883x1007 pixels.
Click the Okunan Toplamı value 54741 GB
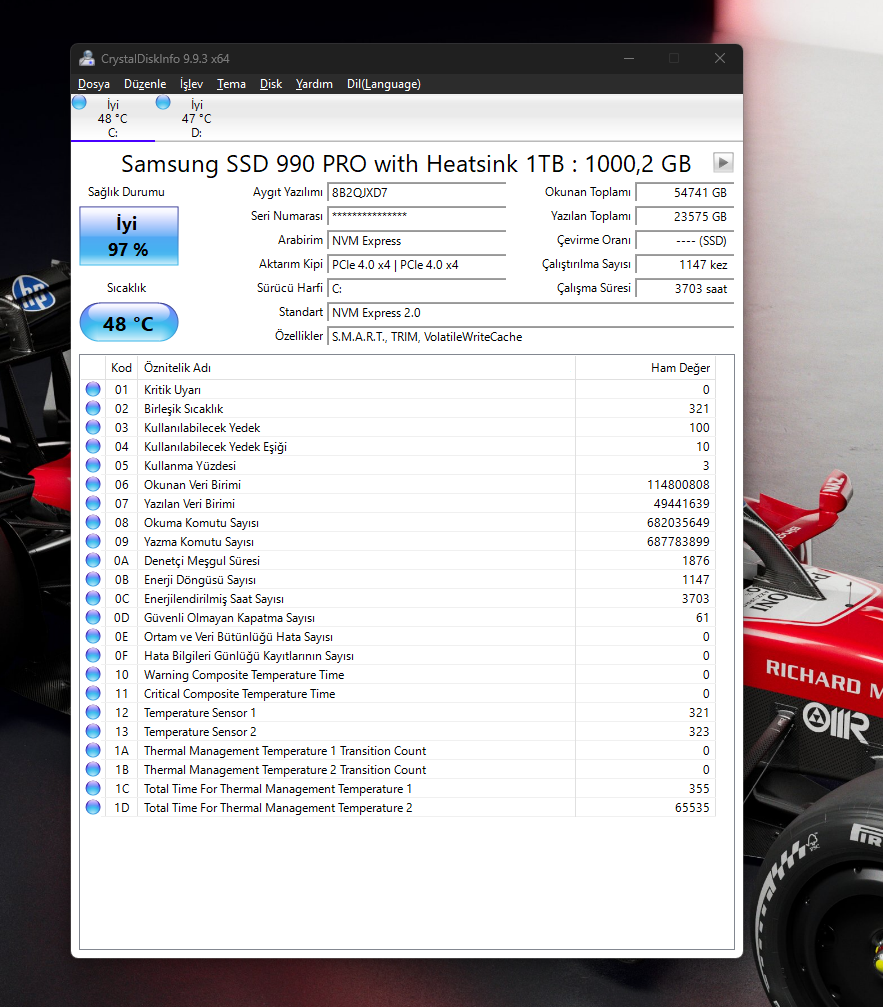(685, 193)
